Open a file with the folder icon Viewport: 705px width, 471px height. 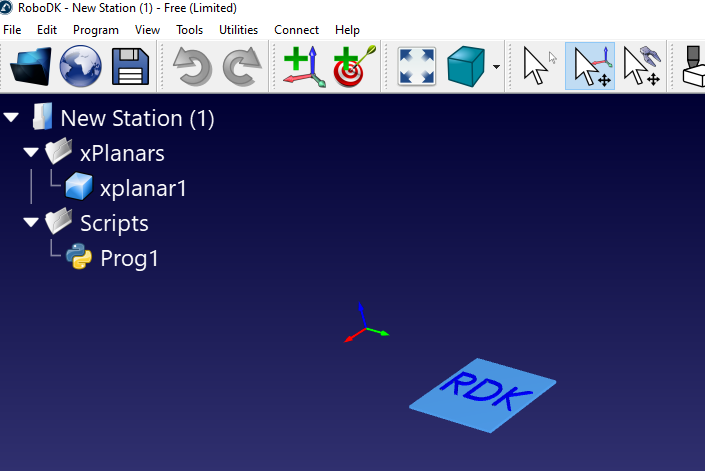(x=31, y=67)
